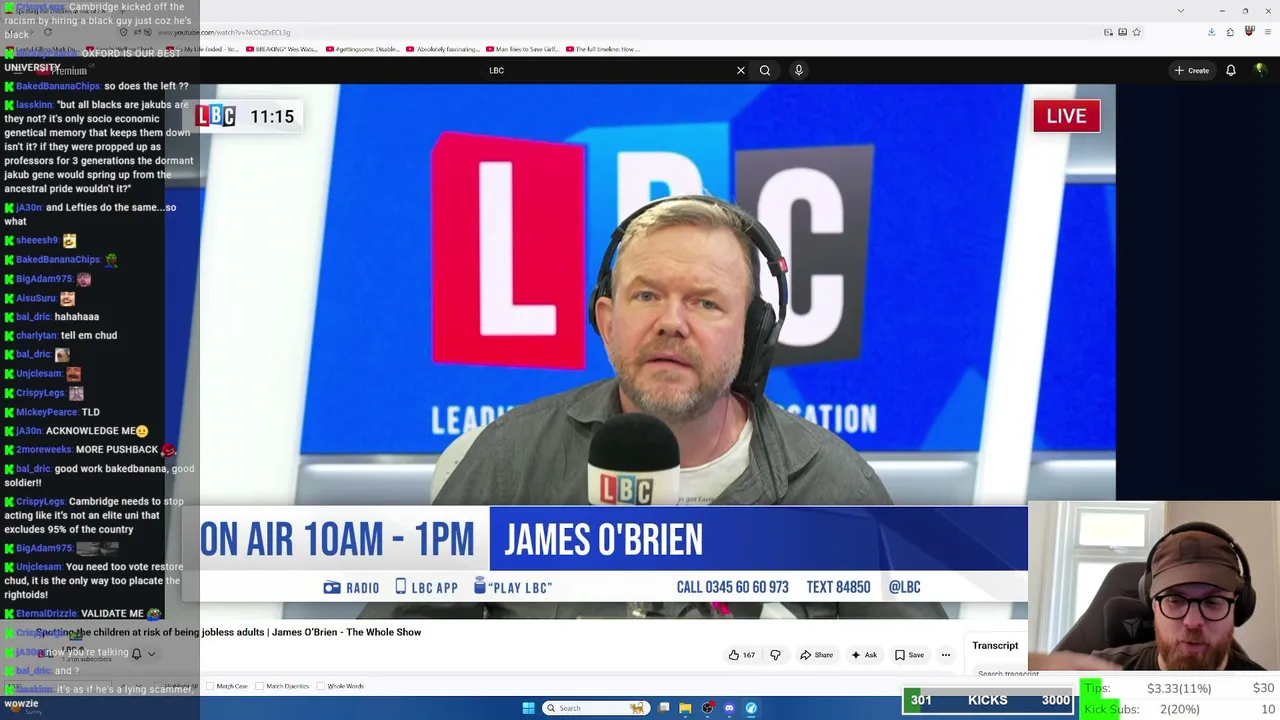Share the video using the Share button

click(x=816, y=655)
